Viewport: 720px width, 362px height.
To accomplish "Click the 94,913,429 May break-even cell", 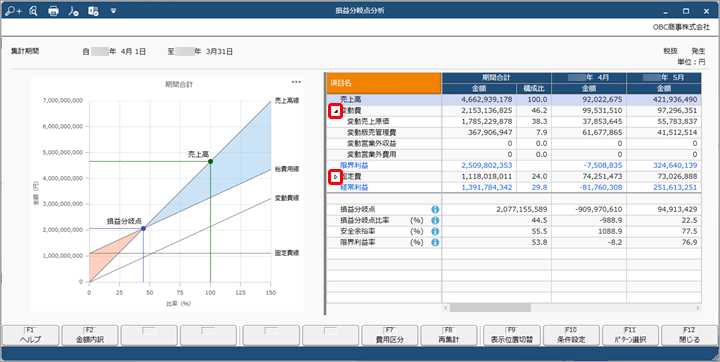I will (664, 209).
